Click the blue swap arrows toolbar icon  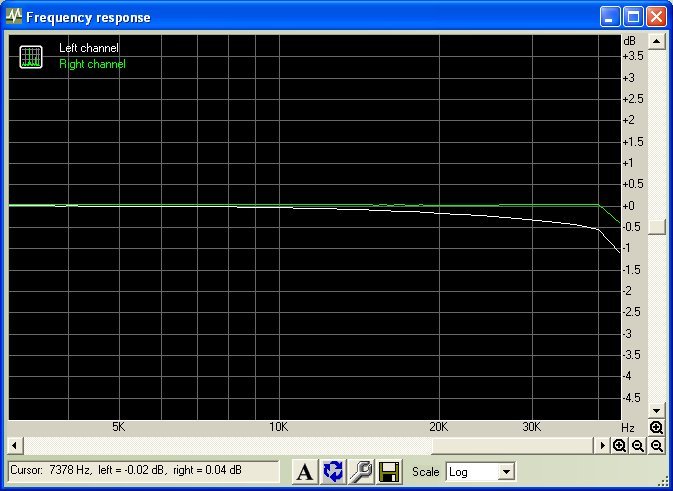point(333,471)
